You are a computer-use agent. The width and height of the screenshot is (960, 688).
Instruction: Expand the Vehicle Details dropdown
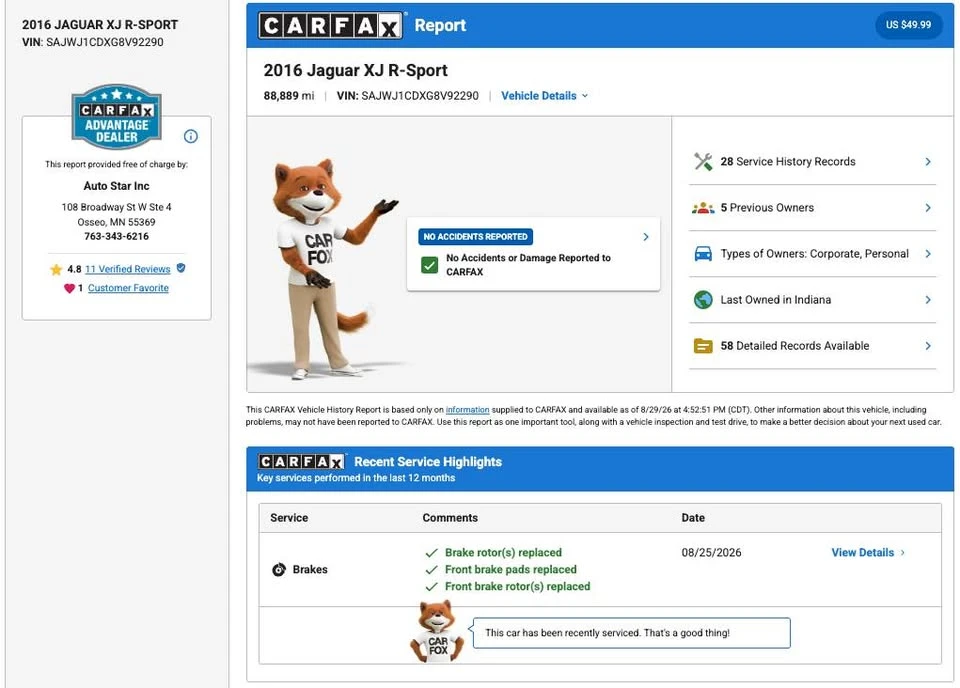click(544, 95)
